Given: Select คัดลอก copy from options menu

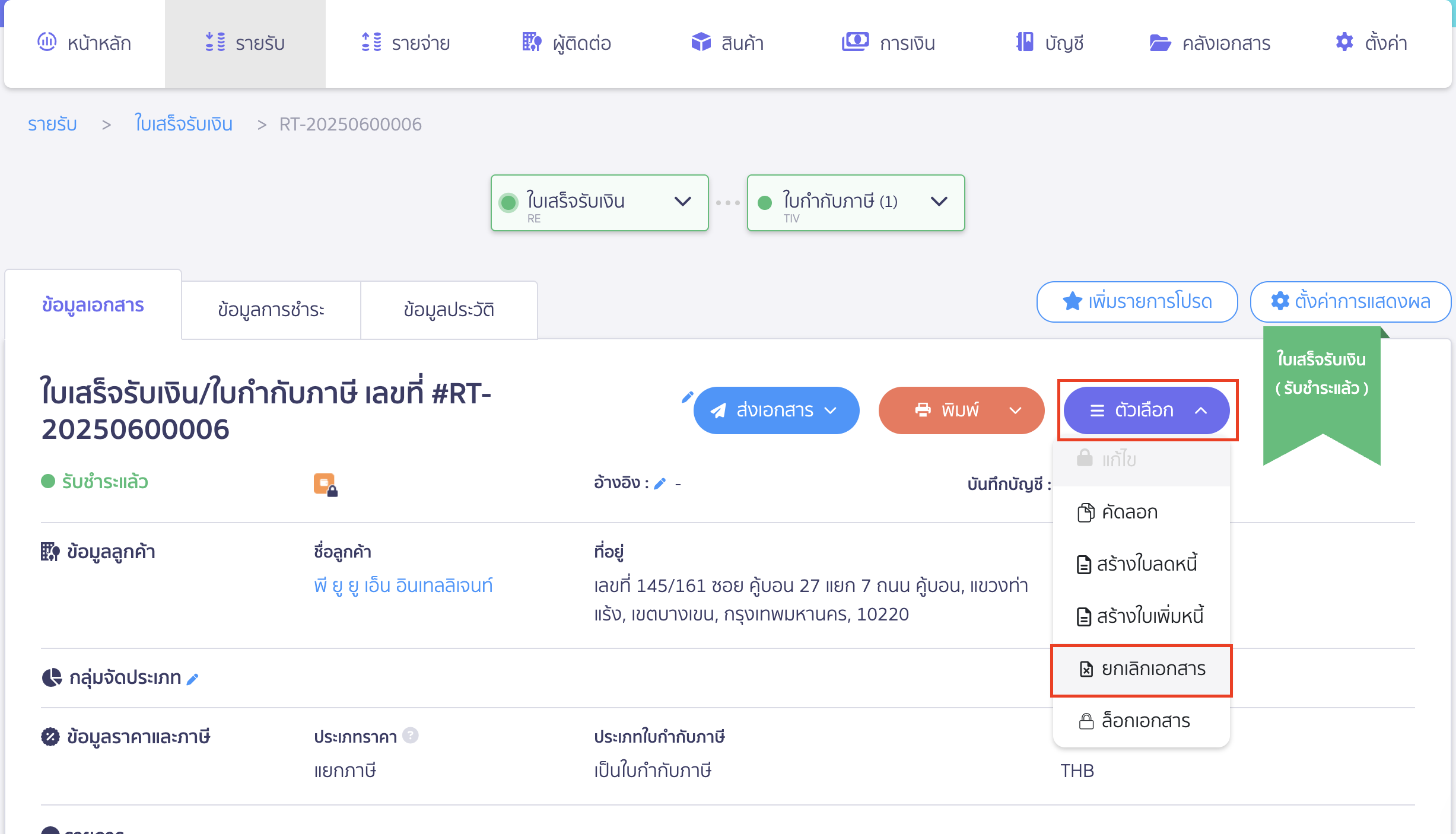Looking at the screenshot, I should tap(1141, 512).
